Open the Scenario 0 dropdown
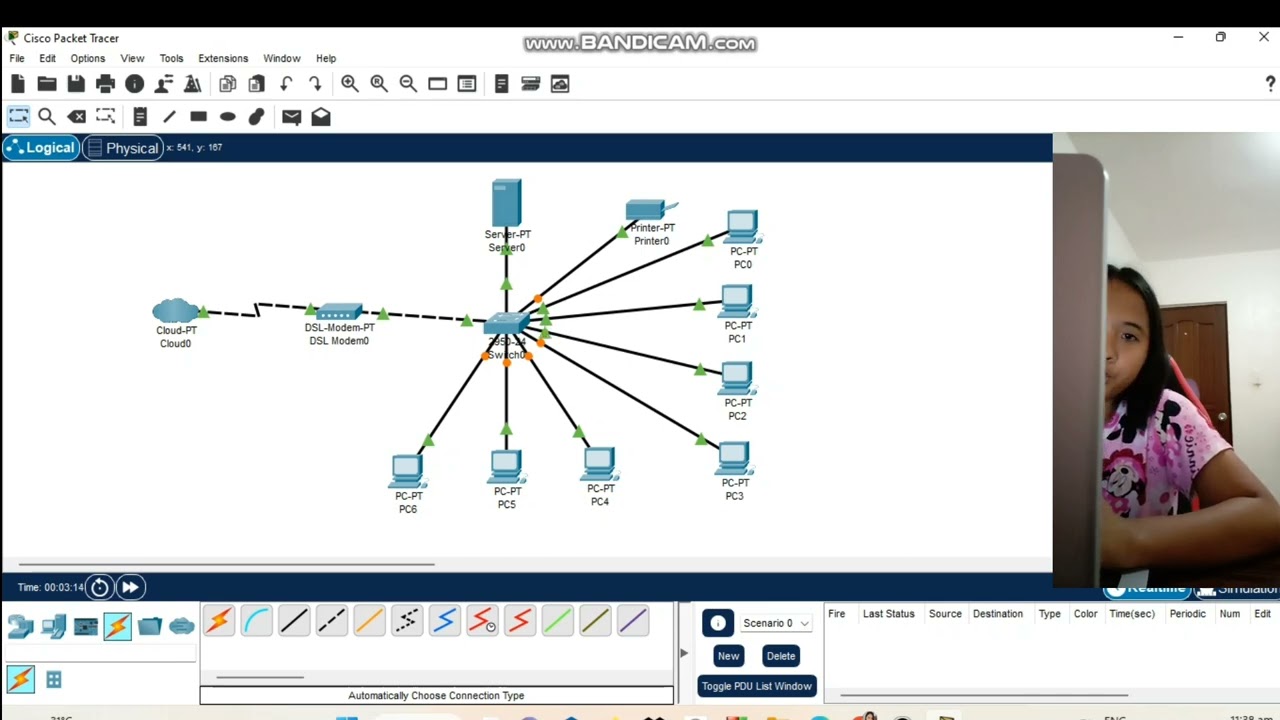This screenshot has width=1280, height=720. (776, 623)
